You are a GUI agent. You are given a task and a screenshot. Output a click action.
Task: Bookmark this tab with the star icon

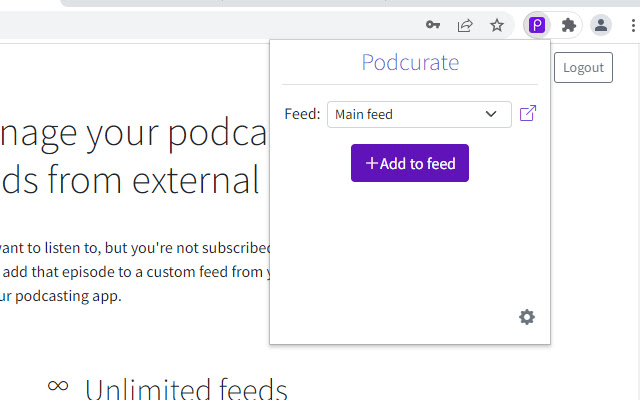click(497, 25)
